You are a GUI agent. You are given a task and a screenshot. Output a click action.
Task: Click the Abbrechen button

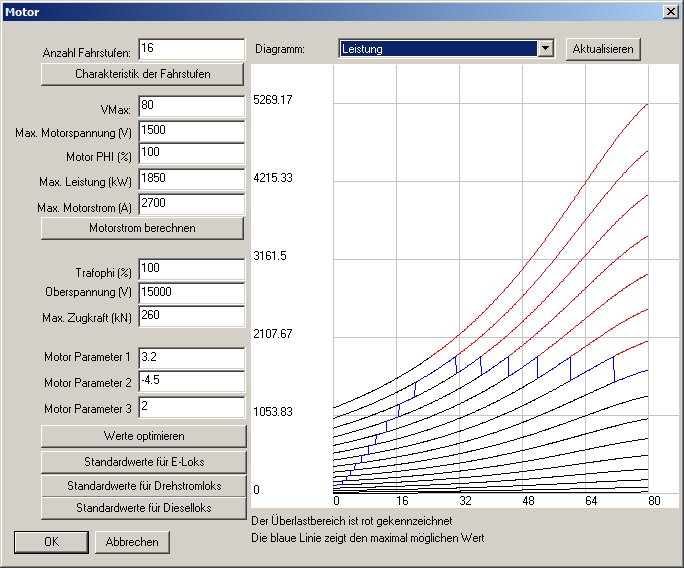[132, 542]
